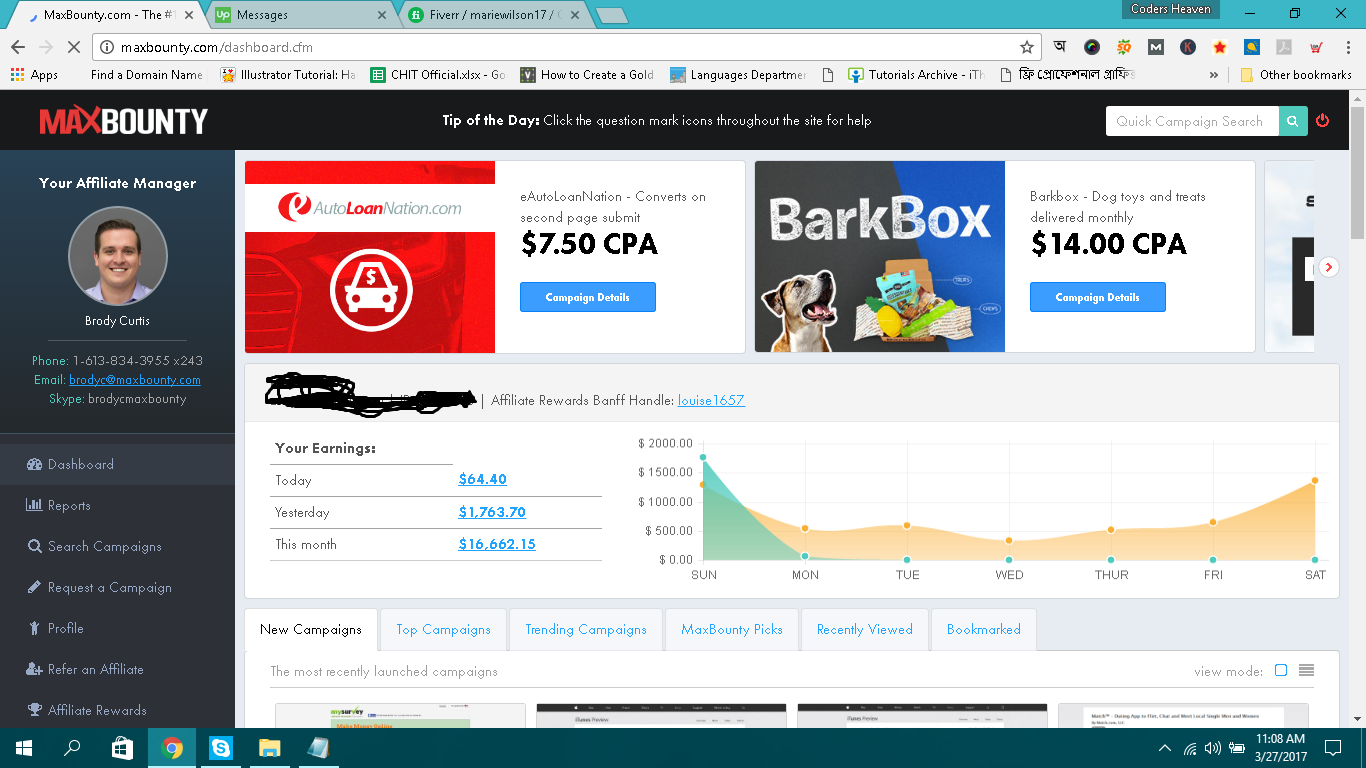Click the round K extension icon
This screenshot has width=1366, height=768.
pos(1188,47)
